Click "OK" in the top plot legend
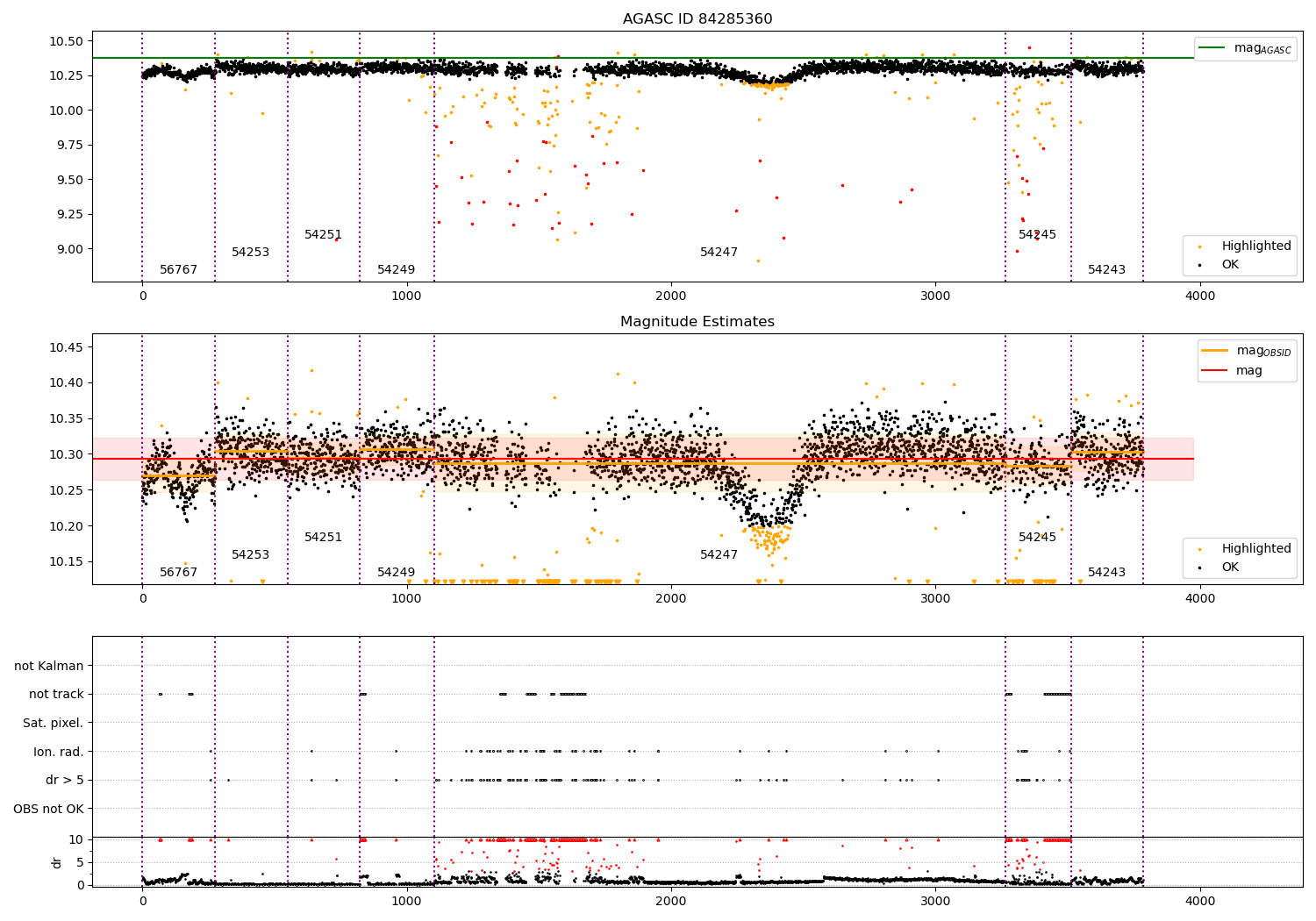The height and width of the screenshot is (921, 1316). click(1230, 265)
